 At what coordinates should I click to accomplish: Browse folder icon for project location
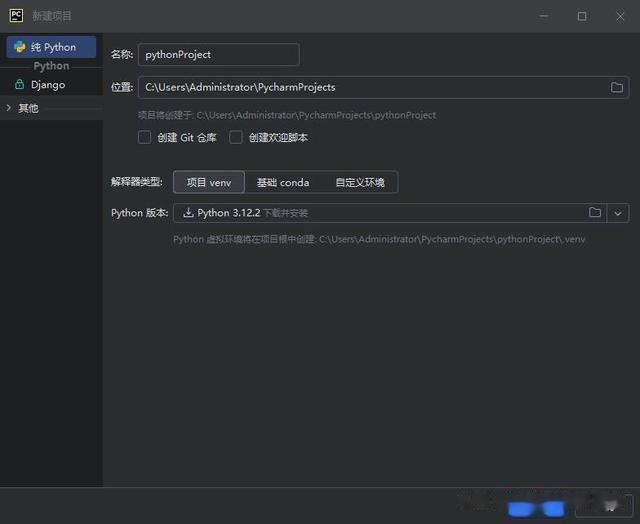tap(616, 87)
